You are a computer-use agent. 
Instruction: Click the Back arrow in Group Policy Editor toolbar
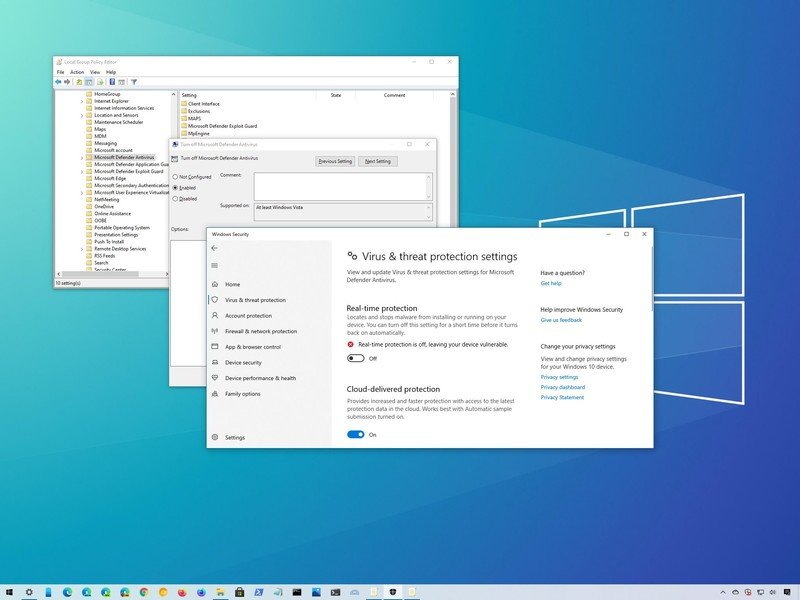58,82
